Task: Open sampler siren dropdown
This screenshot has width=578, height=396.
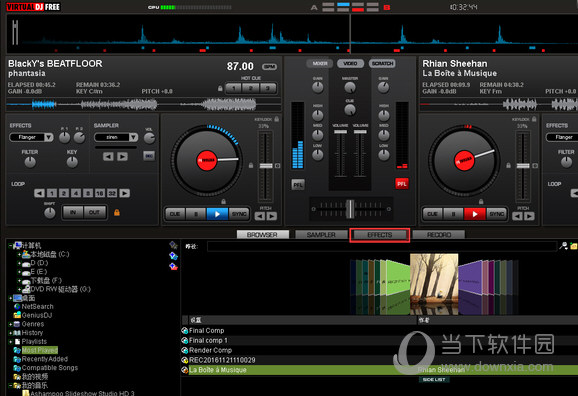Action: coord(133,138)
